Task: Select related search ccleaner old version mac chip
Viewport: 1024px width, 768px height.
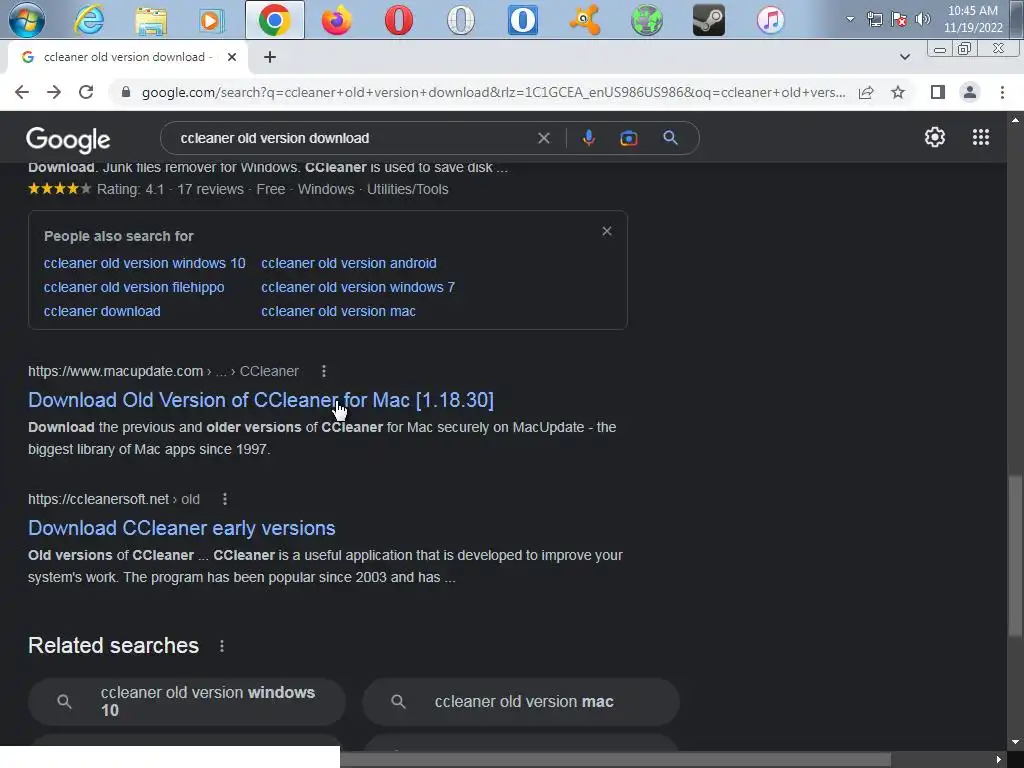Action: click(x=521, y=701)
